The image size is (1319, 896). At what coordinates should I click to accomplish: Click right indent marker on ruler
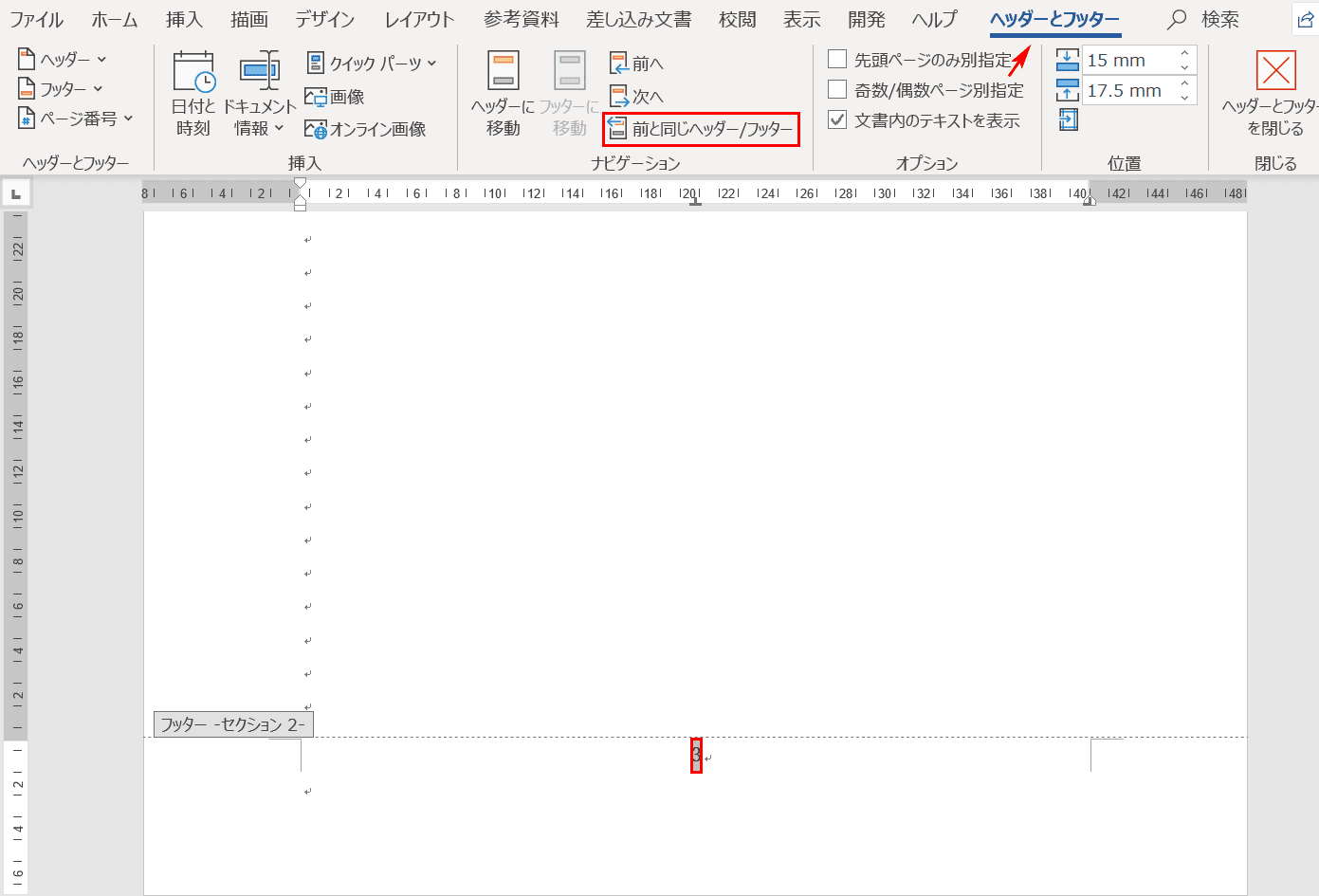(1090, 200)
